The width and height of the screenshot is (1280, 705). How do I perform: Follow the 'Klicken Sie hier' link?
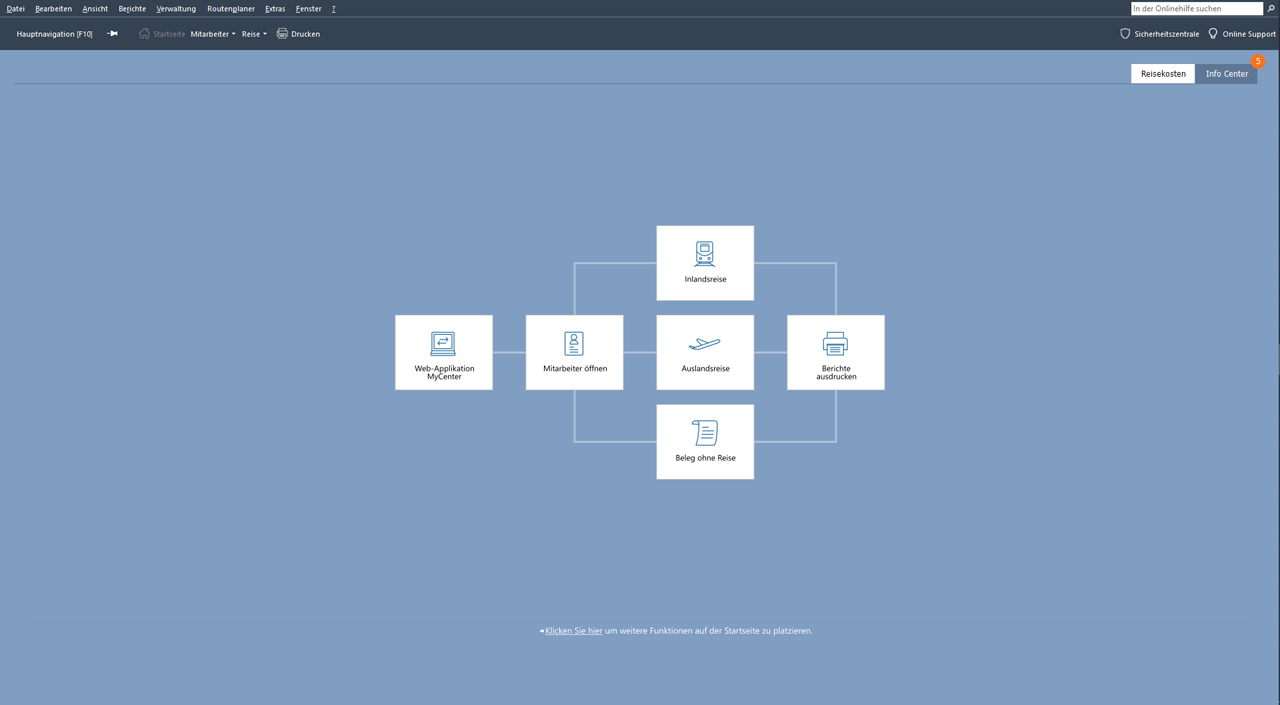pos(573,631)
